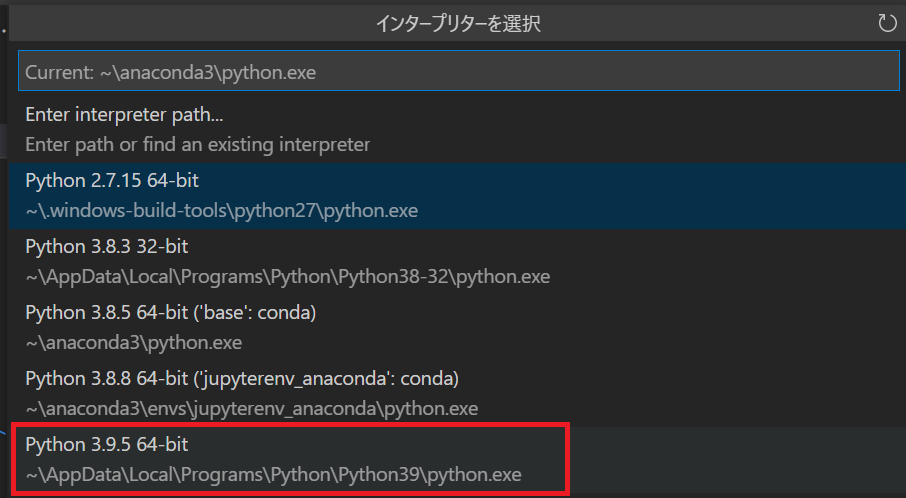This screenshot has height=498, width=906.
Task: Click the refresh interpreter list icon
Action: click(x=887, y=23)
